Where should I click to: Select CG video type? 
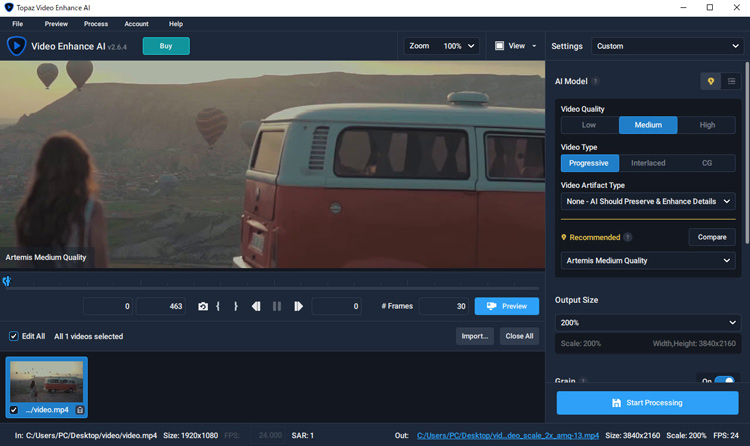coord(707,163)
